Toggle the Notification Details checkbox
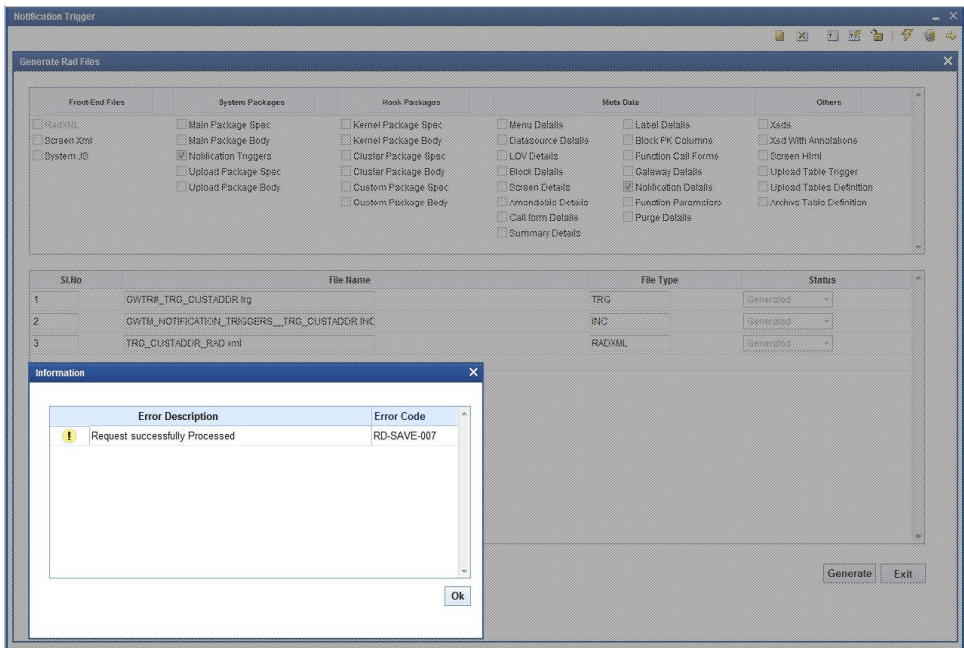This screenshot has width=964, height=649. [628, 187]
